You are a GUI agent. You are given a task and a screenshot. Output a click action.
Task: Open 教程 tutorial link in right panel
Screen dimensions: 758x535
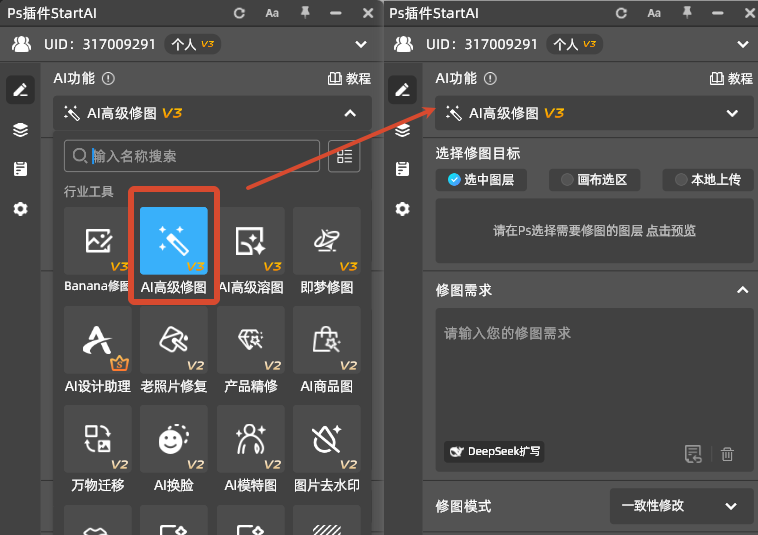pyautogui.click(x=731, y=78)
